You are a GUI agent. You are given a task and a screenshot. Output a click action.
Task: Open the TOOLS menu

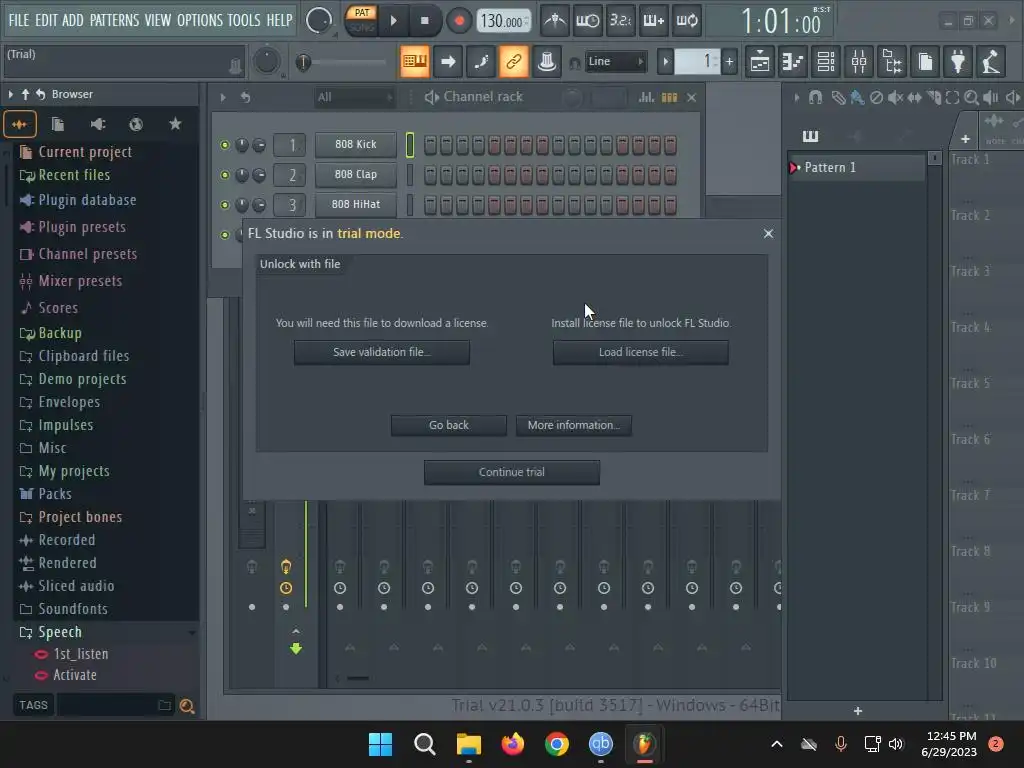(244, 20)
